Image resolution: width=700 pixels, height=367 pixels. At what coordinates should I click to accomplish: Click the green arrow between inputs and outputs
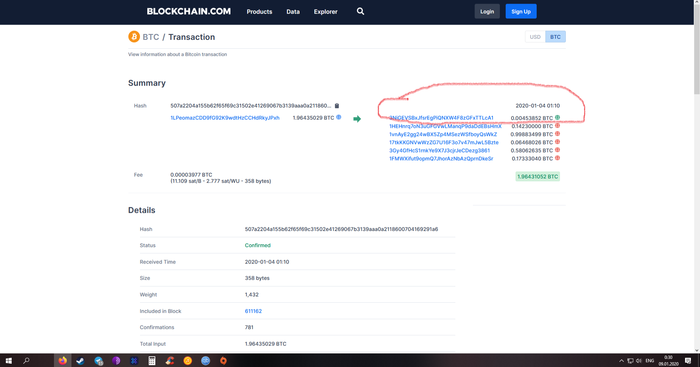click(x=357, y=119)
